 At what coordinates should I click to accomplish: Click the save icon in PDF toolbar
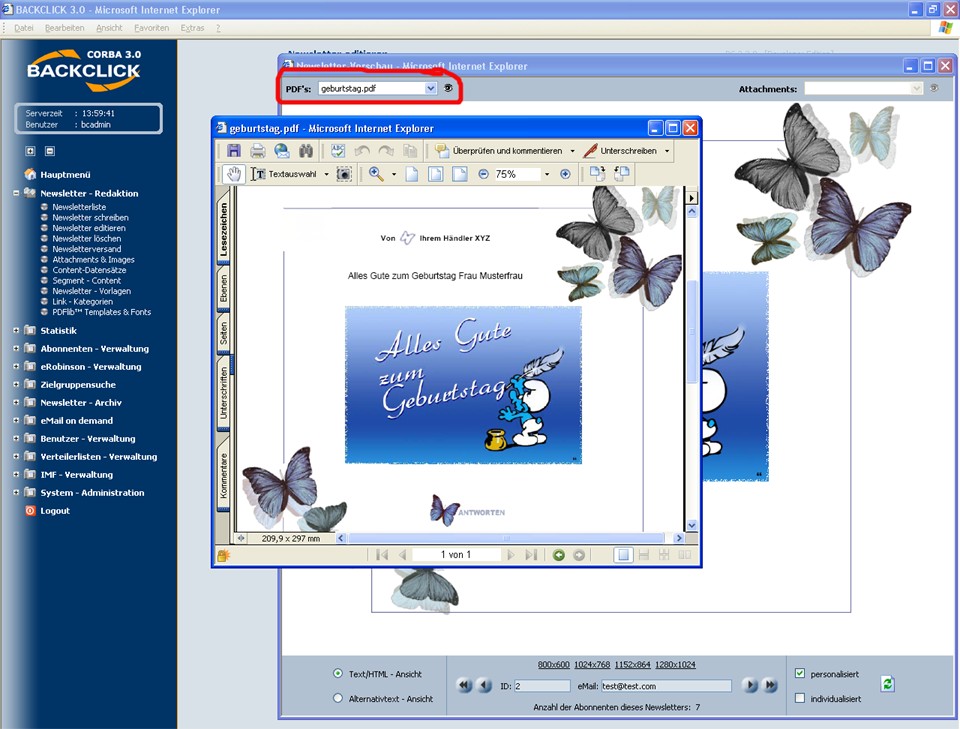click(x=234, y=151)
